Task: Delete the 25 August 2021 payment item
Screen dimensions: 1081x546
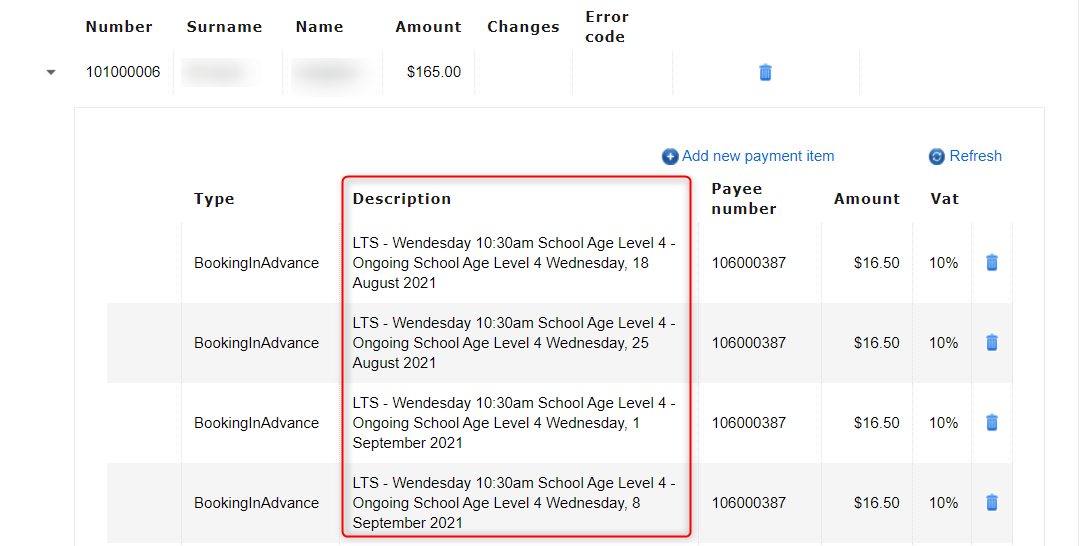Action: tap(991, 342)
